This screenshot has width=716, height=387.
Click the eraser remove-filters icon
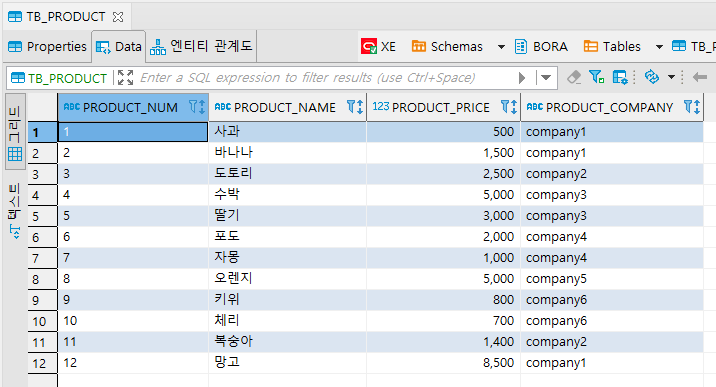click(574, 78)
